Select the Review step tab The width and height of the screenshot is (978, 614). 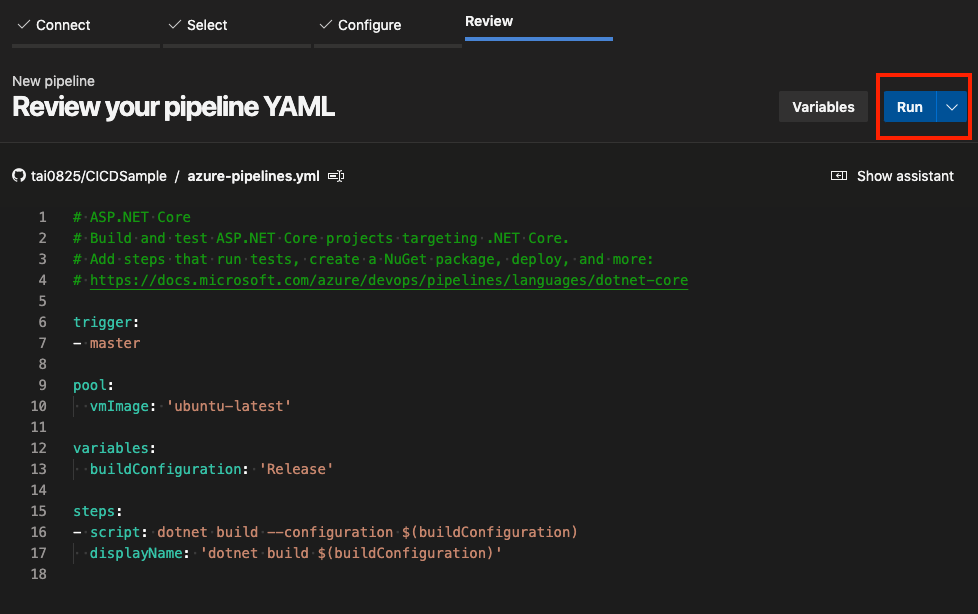489,21
